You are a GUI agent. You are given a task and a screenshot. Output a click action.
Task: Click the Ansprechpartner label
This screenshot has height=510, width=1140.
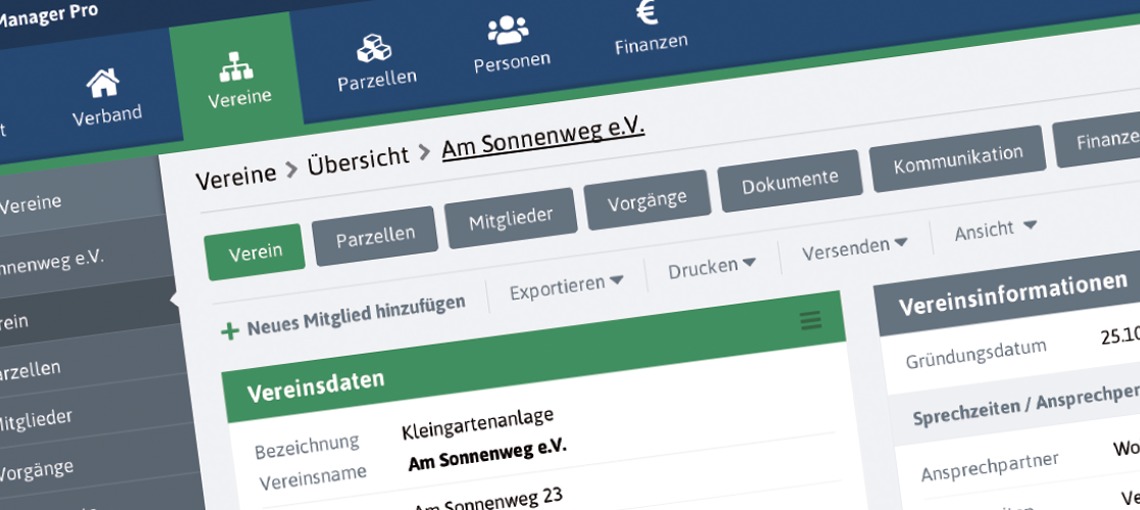pos(990,466)
